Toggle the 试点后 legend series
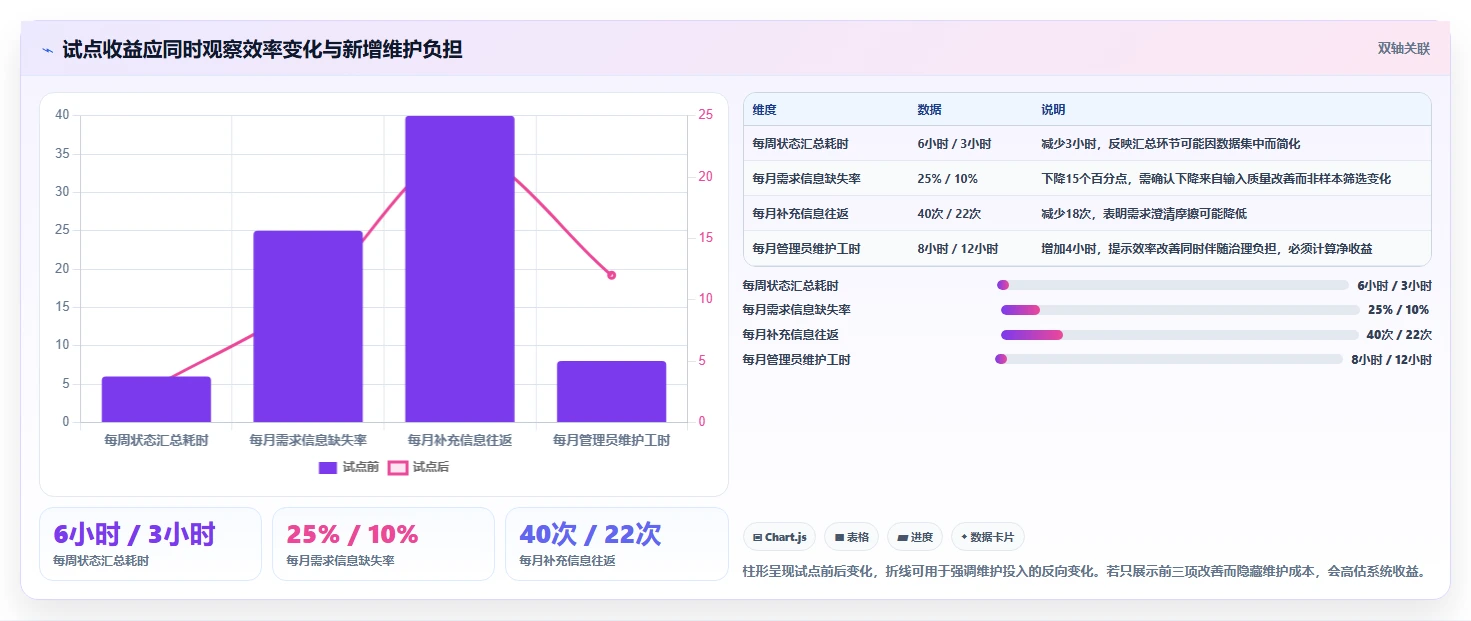Screen dimensions: 1471x621 tap(419, 467)
